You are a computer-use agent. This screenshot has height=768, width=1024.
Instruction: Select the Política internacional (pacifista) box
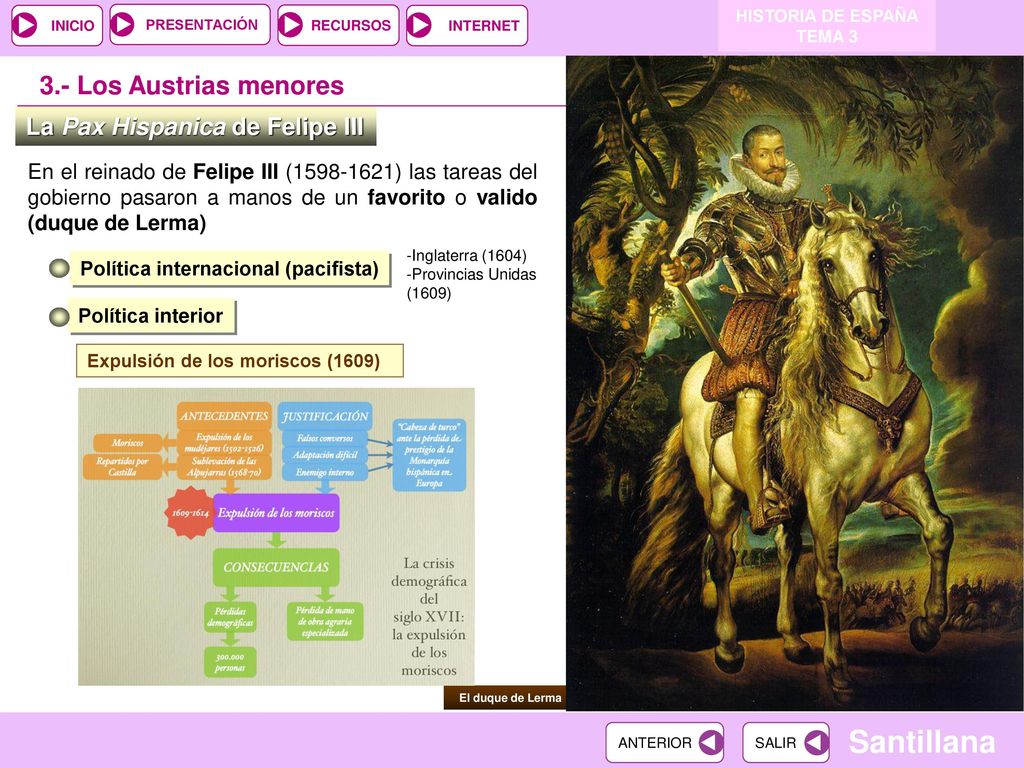tap(231, 269)
